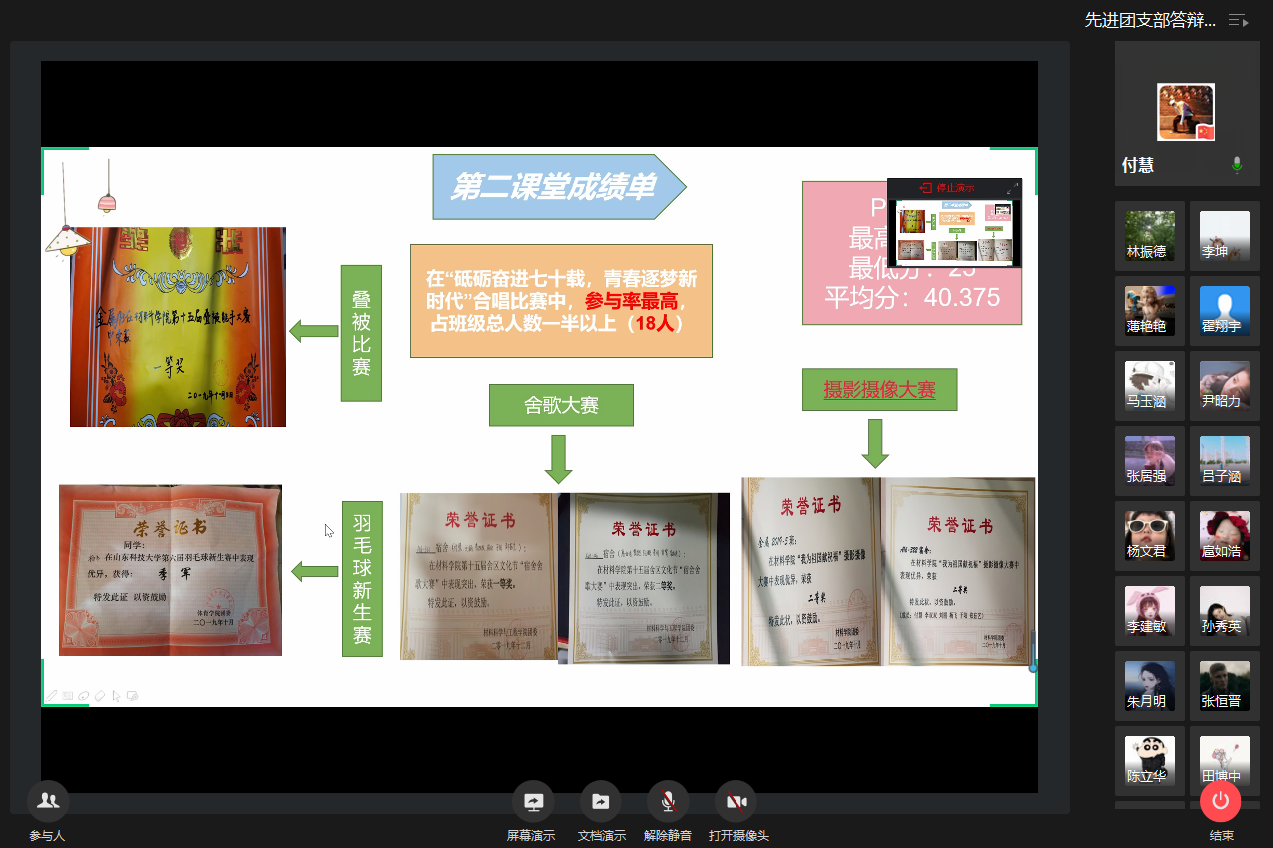Open the meeting title 先进团支部答辩
This screenshot has height=848, width=1273.
[1150, 20]
